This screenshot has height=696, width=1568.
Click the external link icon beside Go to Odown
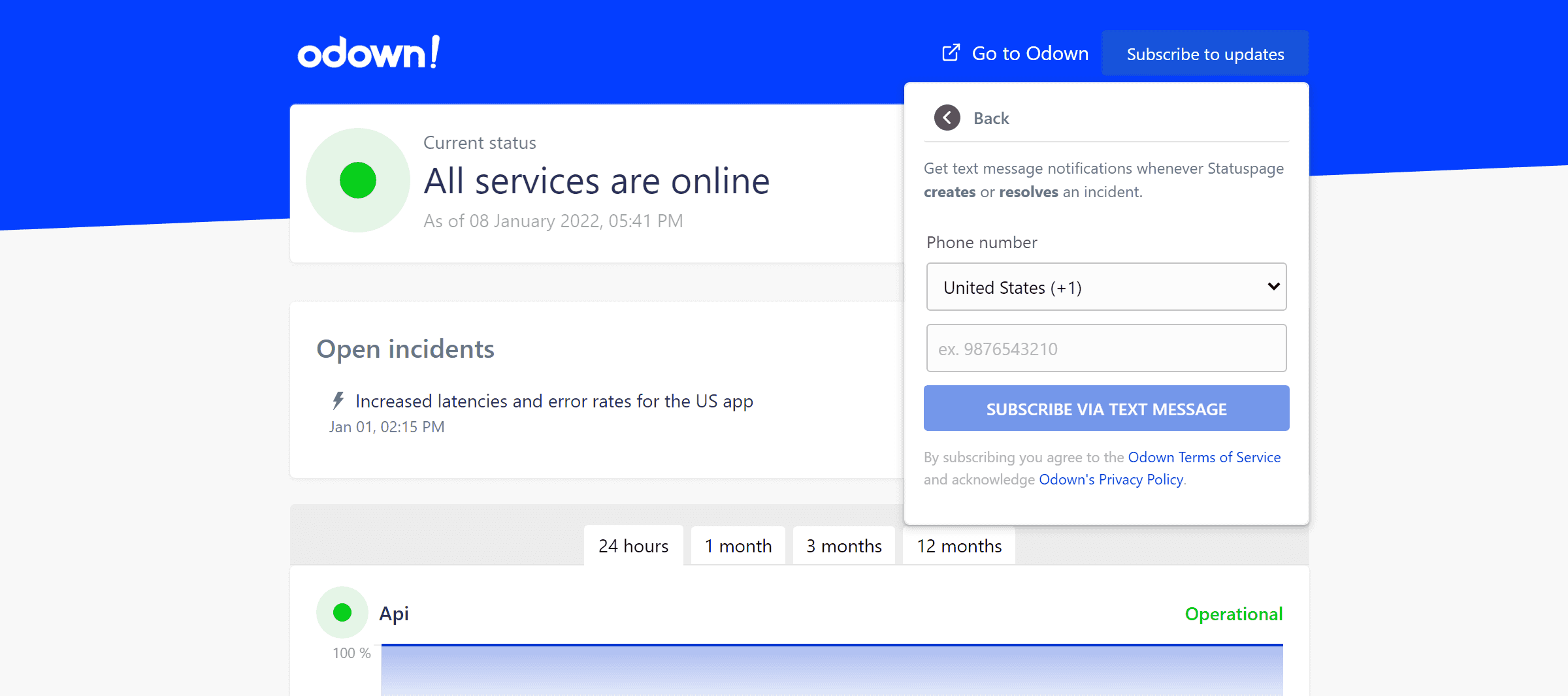click(x=951, y=53)
